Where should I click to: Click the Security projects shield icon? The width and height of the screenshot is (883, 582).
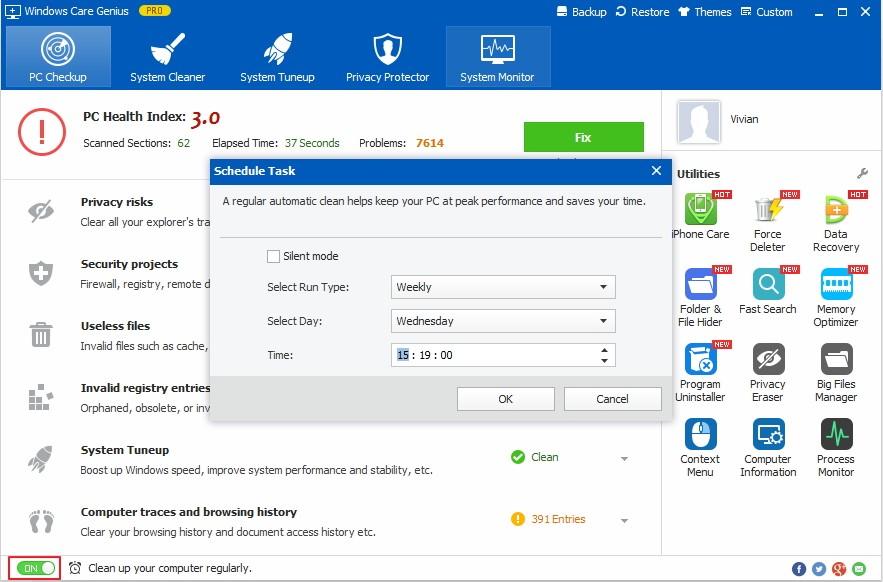click(x=41, y=273)
